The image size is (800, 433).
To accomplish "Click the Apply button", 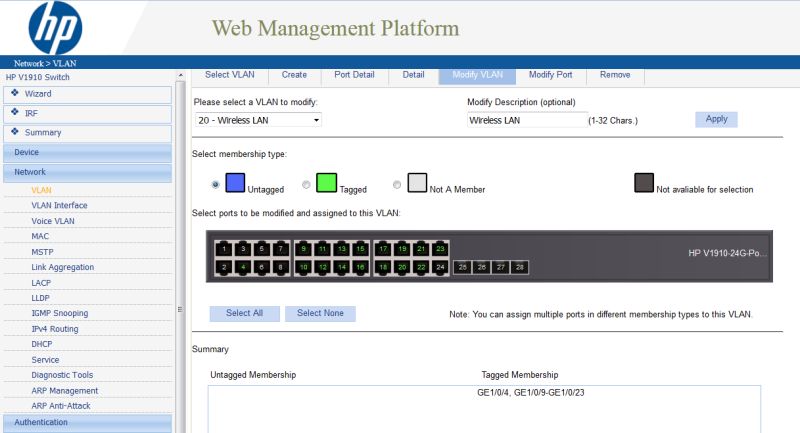I will pos(716,119).
